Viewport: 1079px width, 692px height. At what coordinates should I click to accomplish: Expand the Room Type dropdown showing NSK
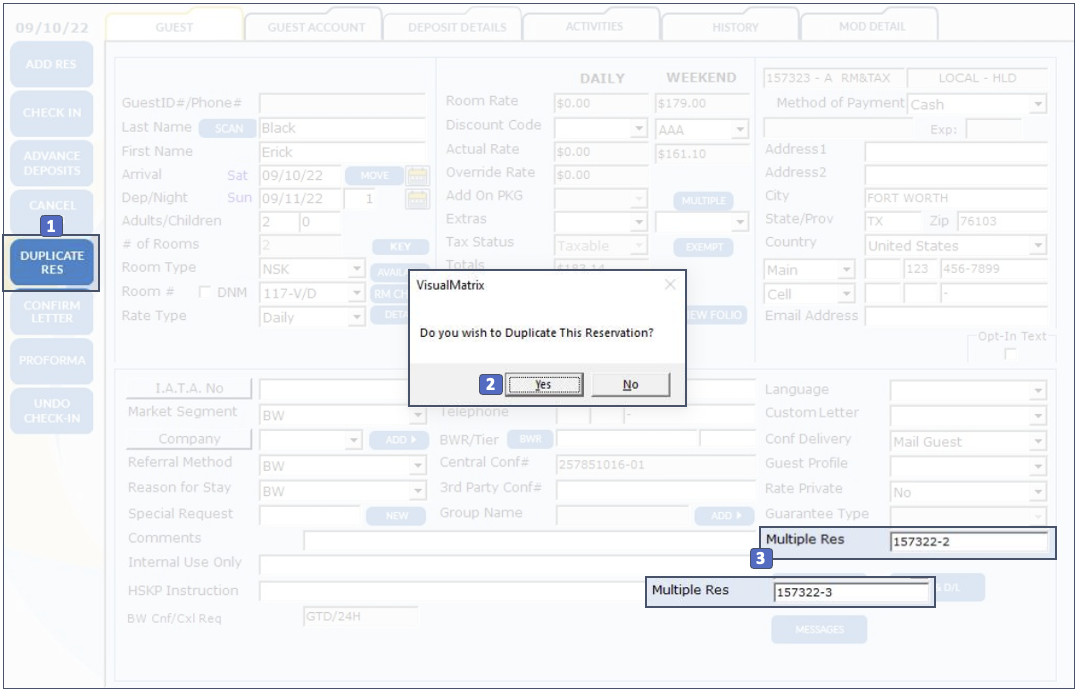point(357,269)
